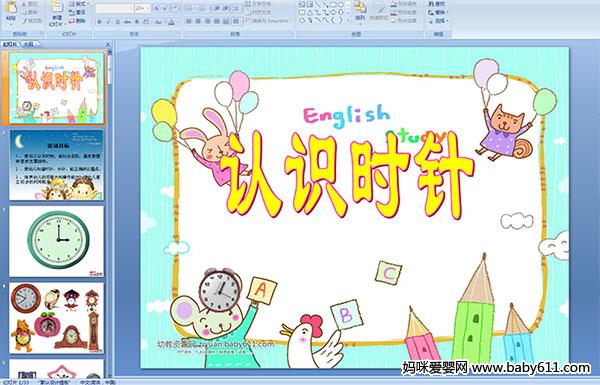Image resolution: width=600 pixels, height=385 pixels.
Task: Switch to the Slides tab in left pane
Action: 10,44
